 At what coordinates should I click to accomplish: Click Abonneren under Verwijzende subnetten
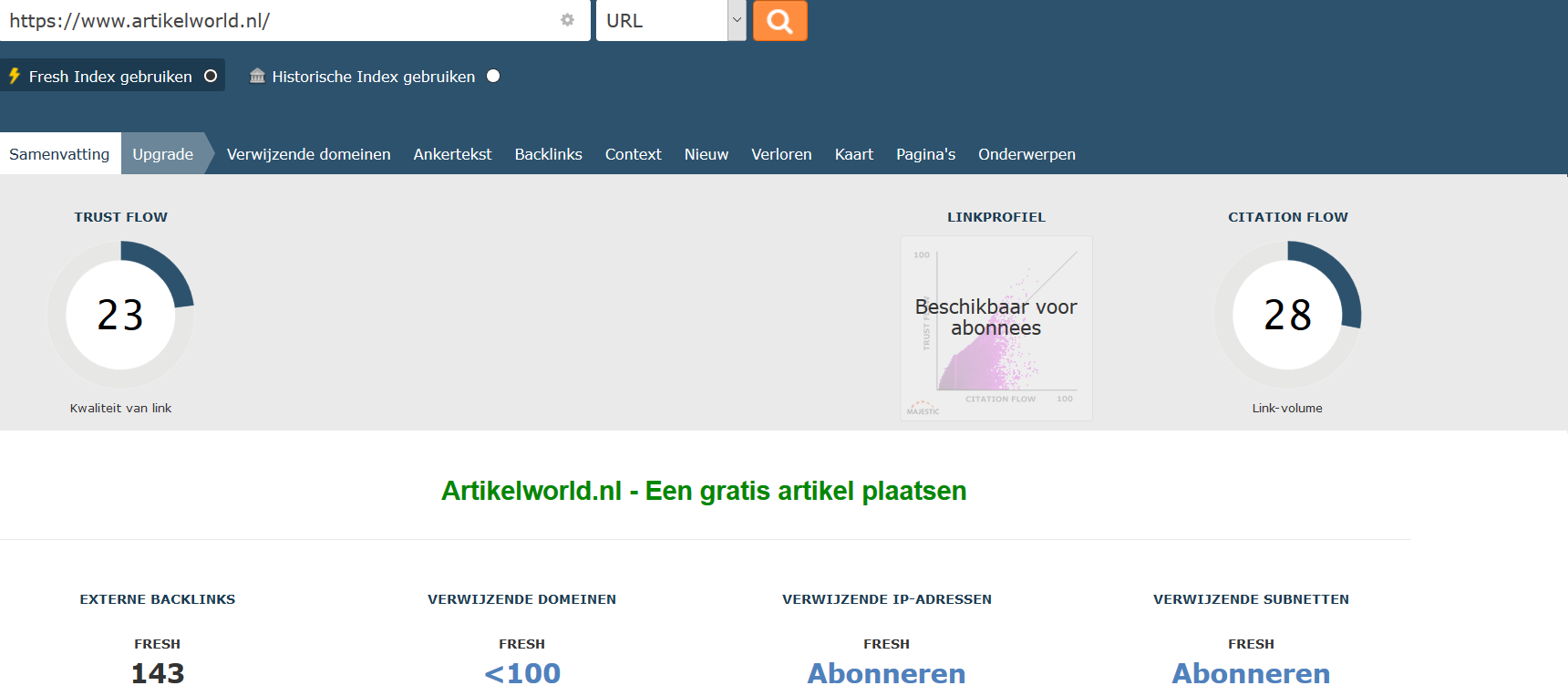click(x=1251, y=673)
